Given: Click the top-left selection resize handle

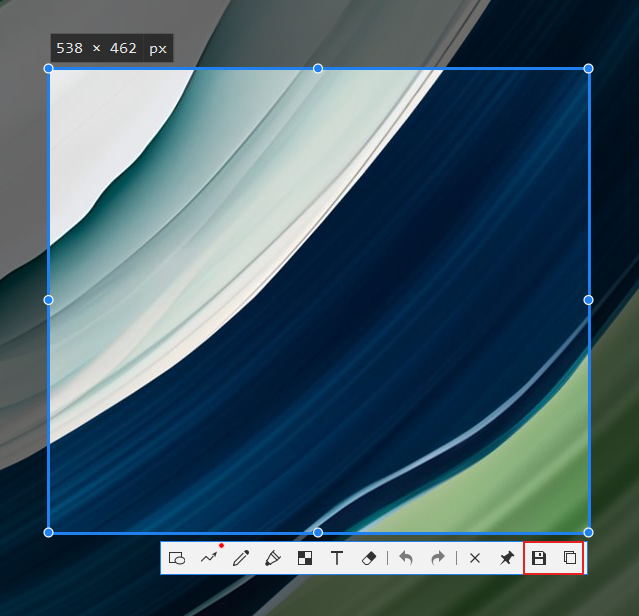Looking at the screenshot, I should tap(48, 68).
